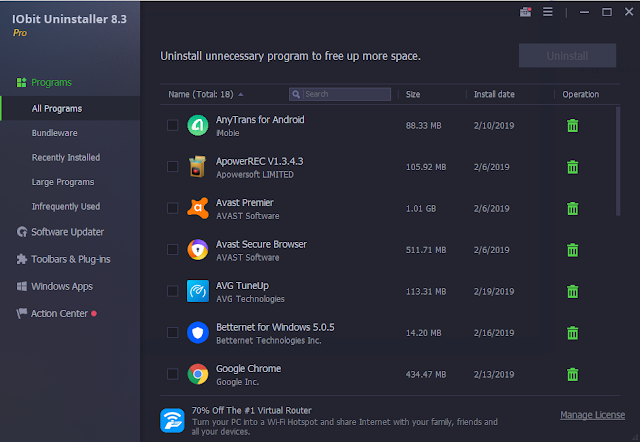Click the 88.33 MB size value

(423, 126)
